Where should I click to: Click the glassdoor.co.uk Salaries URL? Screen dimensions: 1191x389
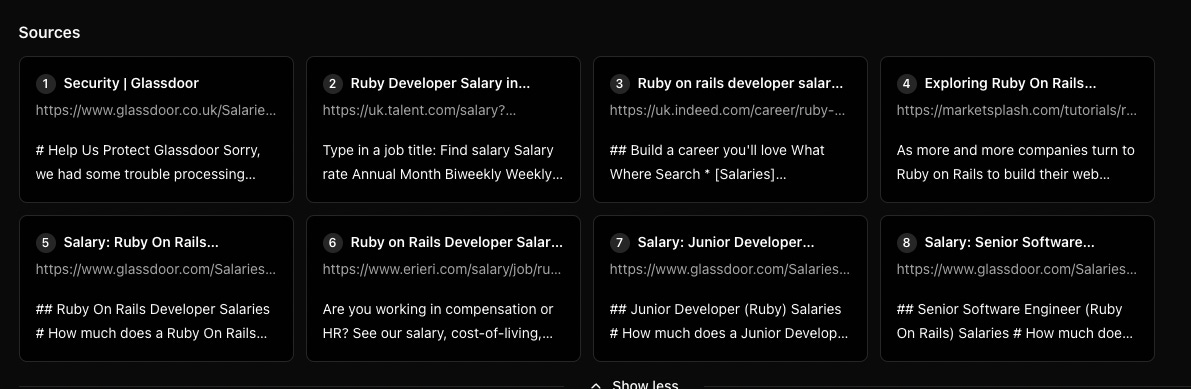point(156,110)
